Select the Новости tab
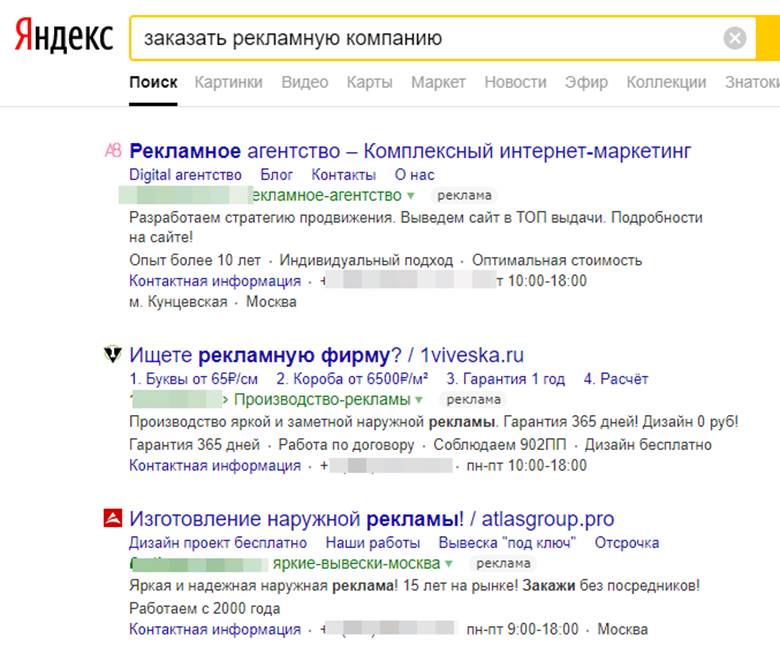This screenshot has height=669, width=780. (x=515, y=82)
